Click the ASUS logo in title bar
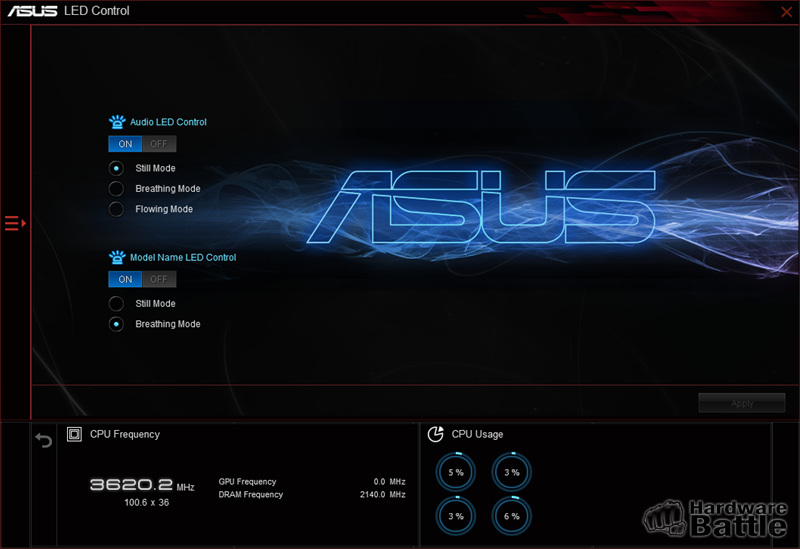Screen dimensions: 800x549 [32, 11]
